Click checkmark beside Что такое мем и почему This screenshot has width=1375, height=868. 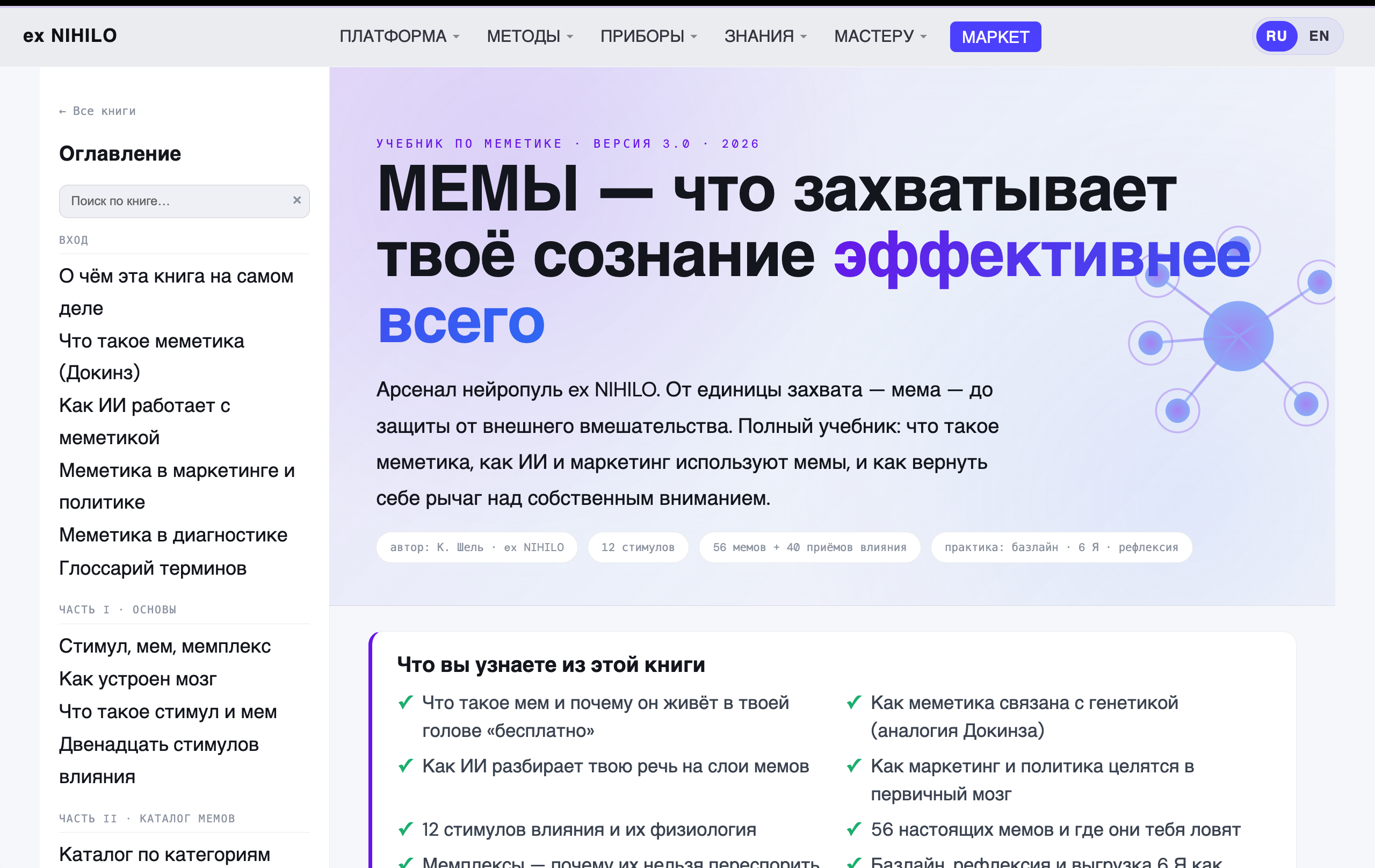(406, 703)
